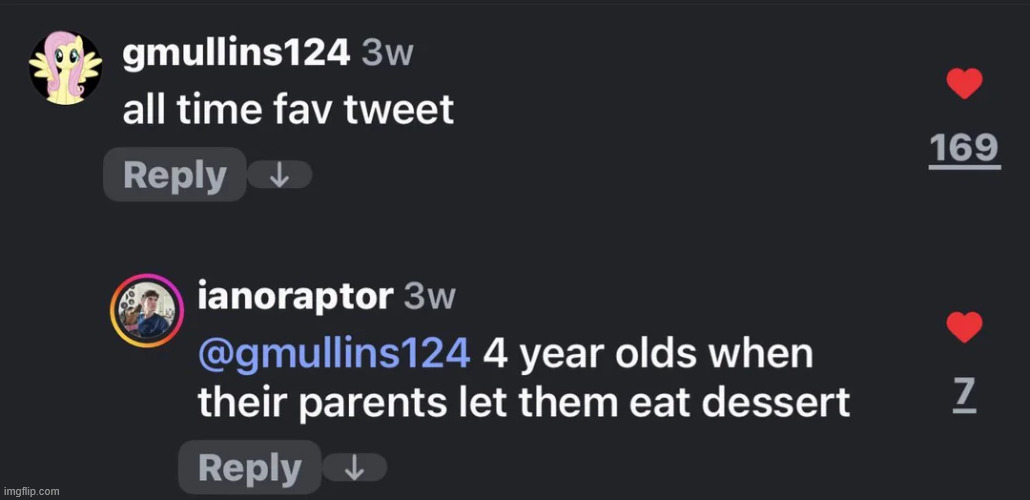Expand replies with arrow under gmullins124's comment
This screenshot has height=500, width=1030.
point(279,176)
